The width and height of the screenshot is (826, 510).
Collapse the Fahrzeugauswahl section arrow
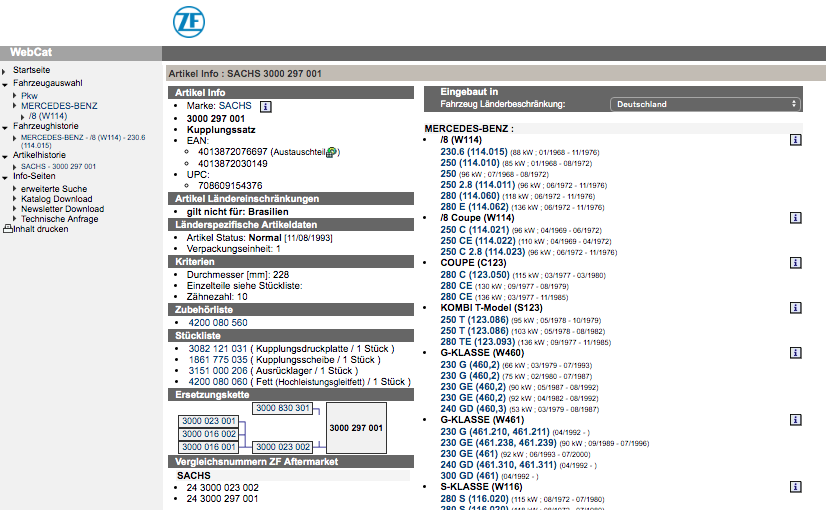(5, 84)
